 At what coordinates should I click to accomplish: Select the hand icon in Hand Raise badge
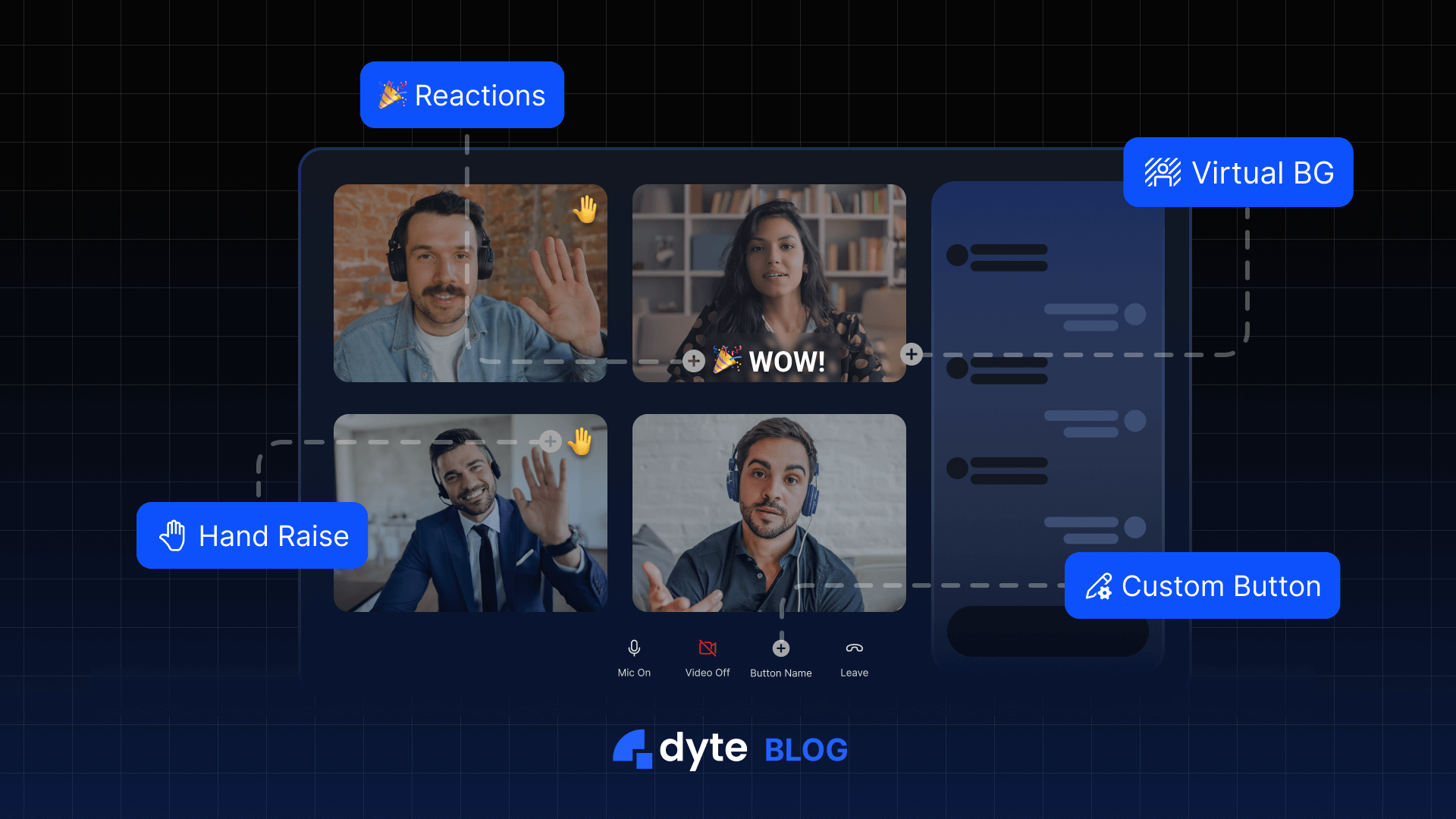[173, 535]
